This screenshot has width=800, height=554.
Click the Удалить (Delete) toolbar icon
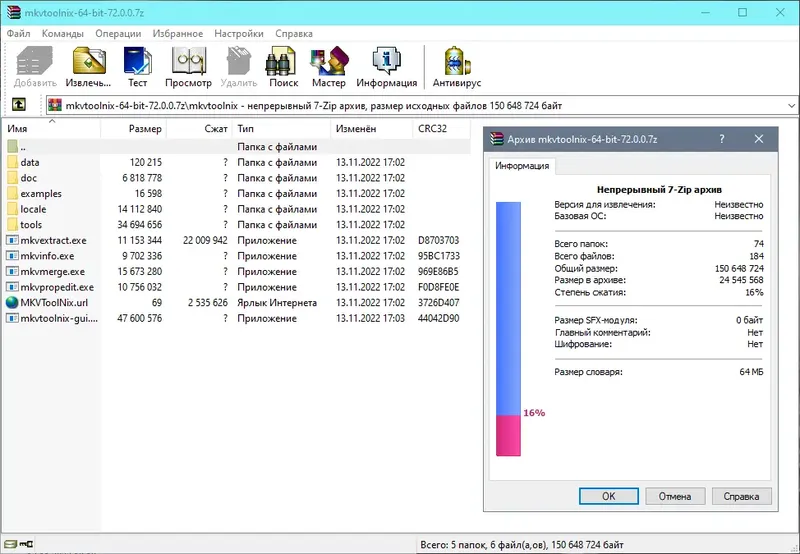click(239, 61)
